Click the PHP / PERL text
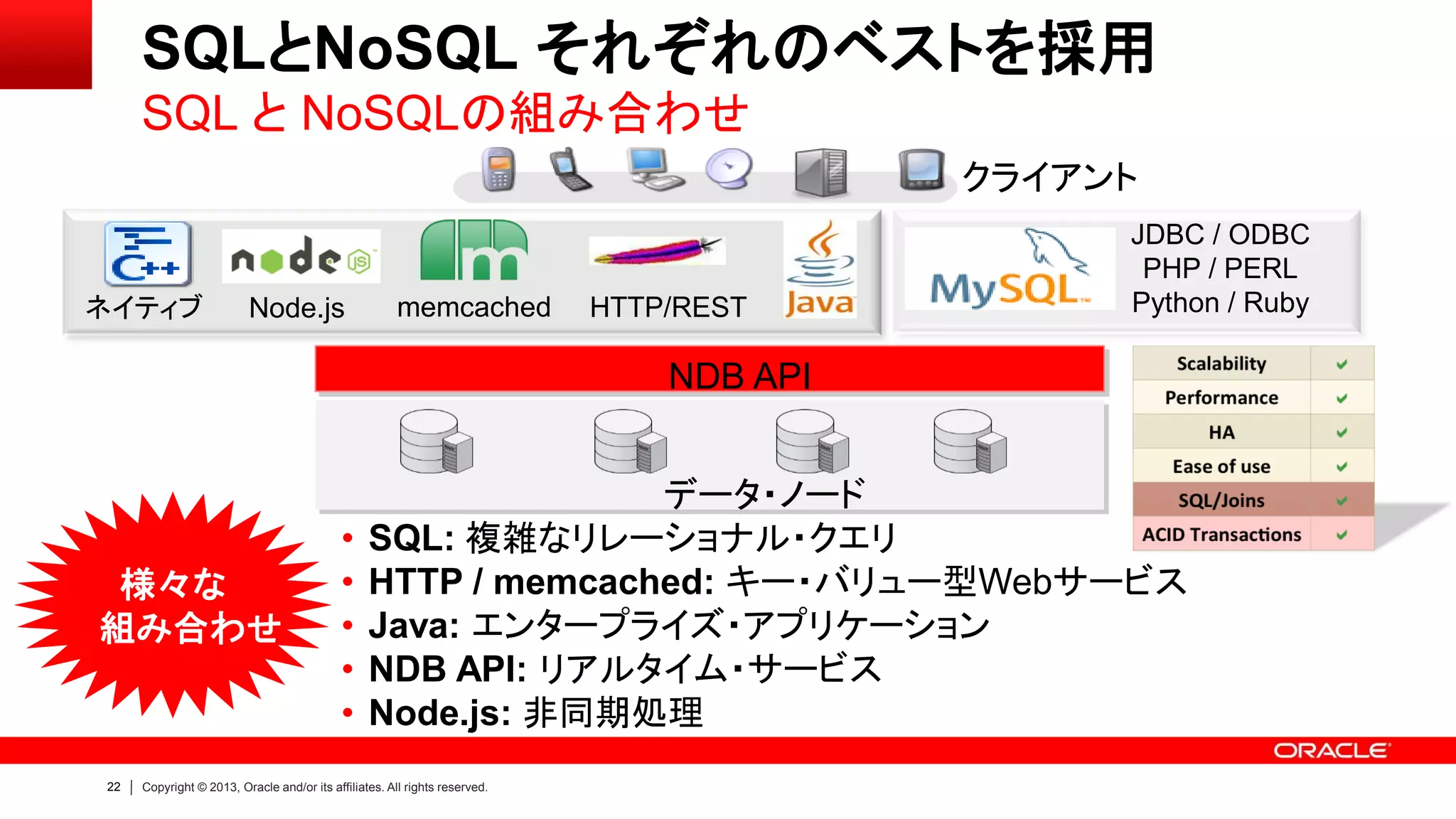The image size is (1456, 819). (1220, 269)
